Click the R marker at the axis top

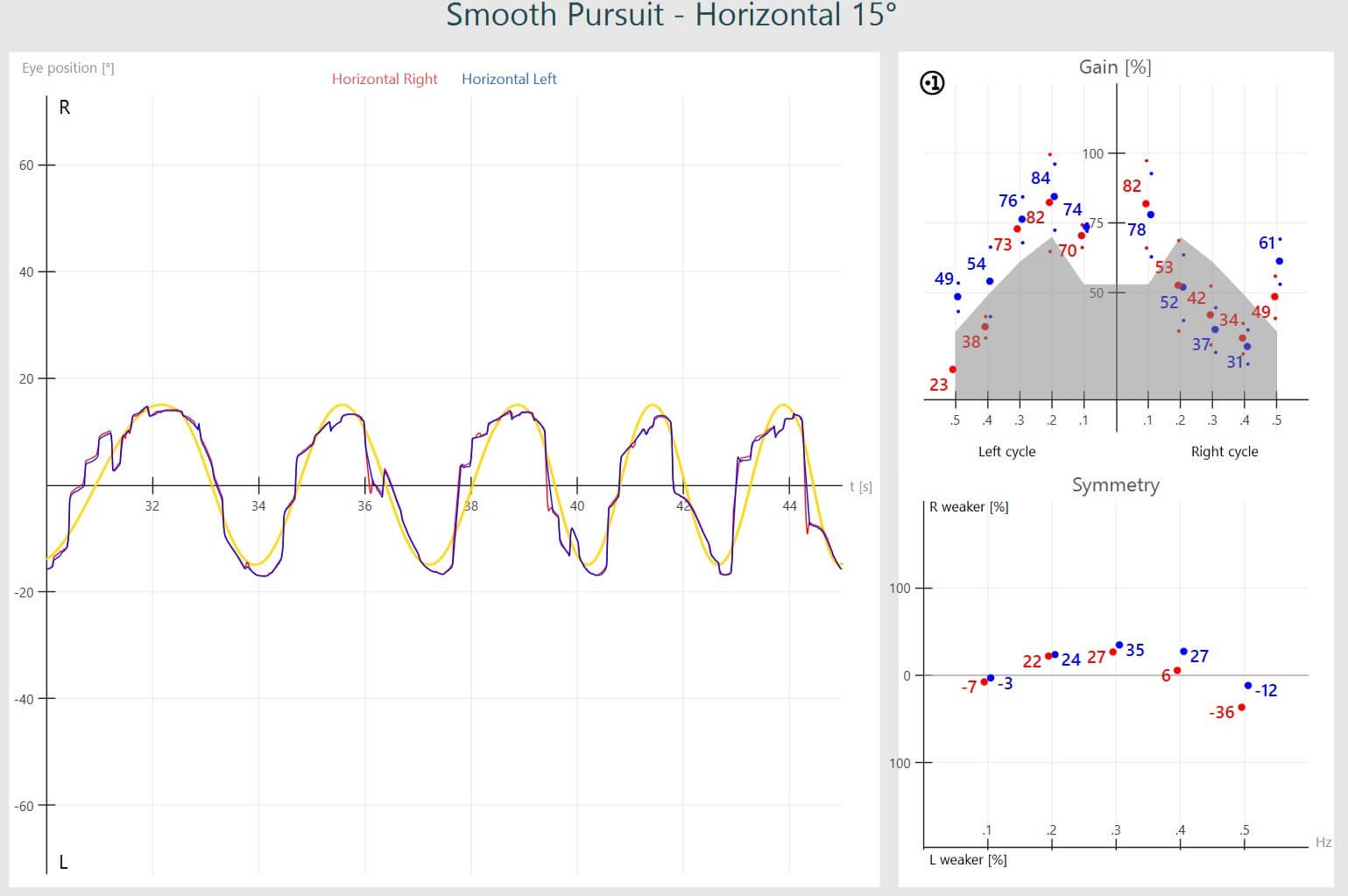(x=64, y=108)
